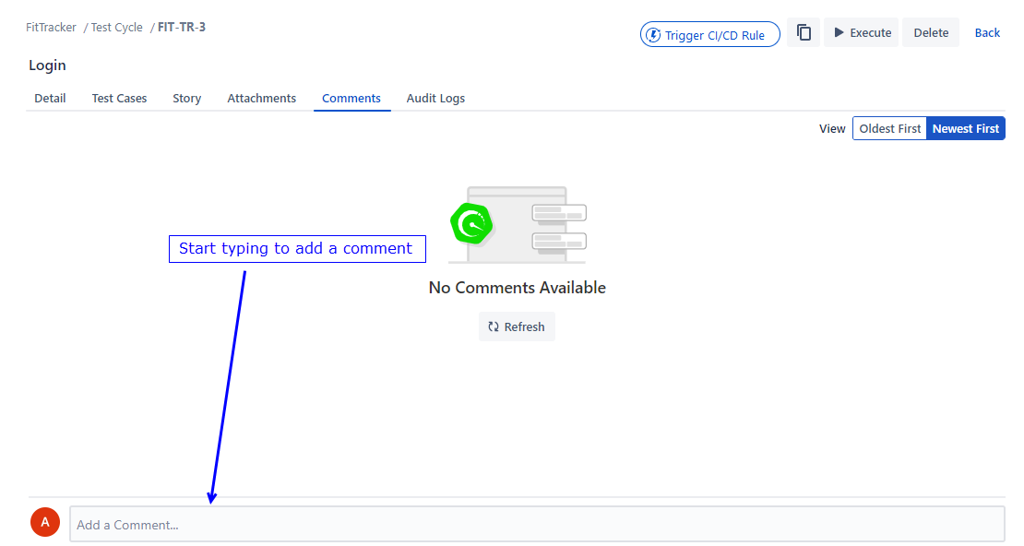
Task: Open the Test Cycle breadcrumb link
Action: point(117,27)
